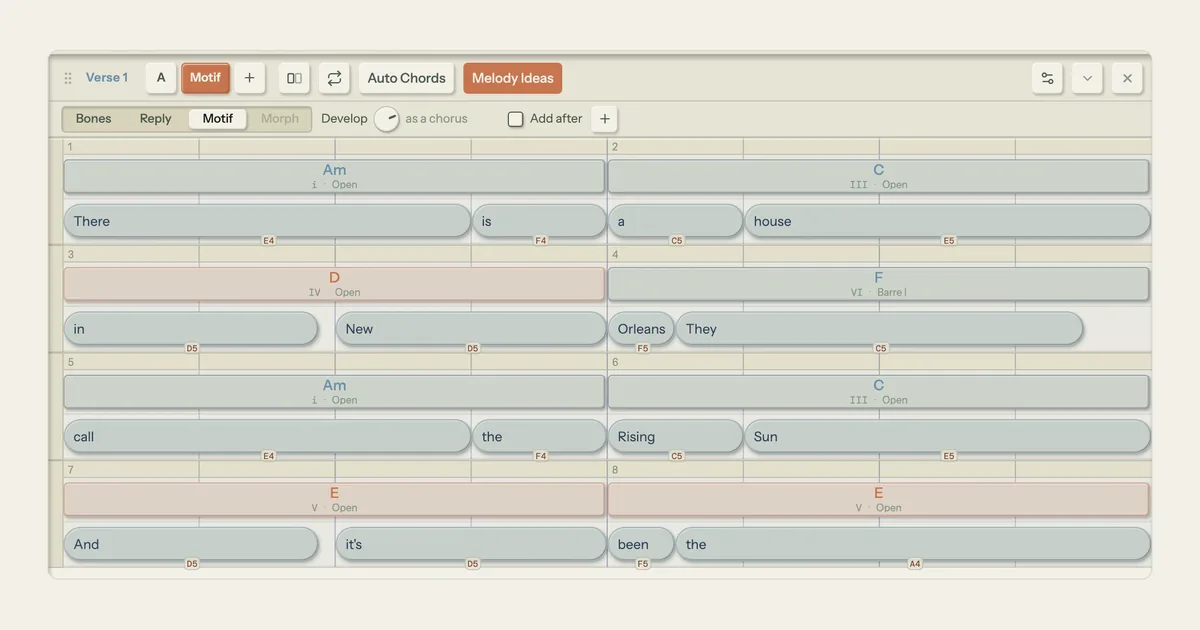1200x630 pixels.
Task: Click the 'it's' lyric note
Action: click(x=471, y=545)
